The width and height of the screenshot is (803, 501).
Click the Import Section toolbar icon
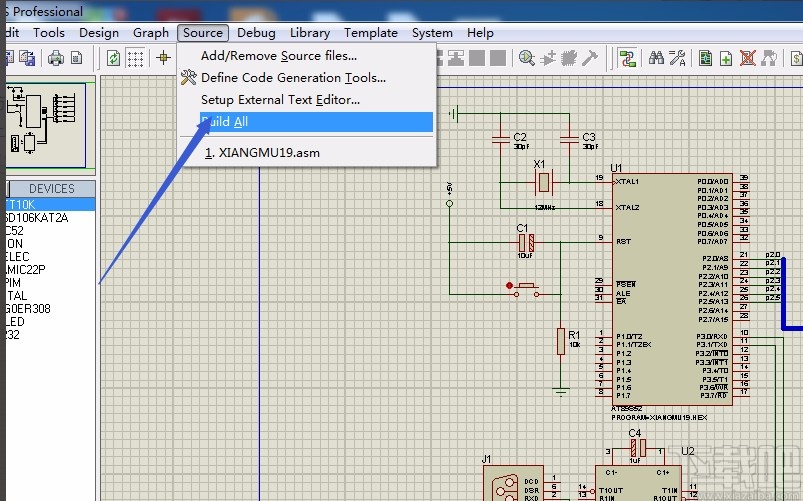pyautogui.click(x=9, y=58)
